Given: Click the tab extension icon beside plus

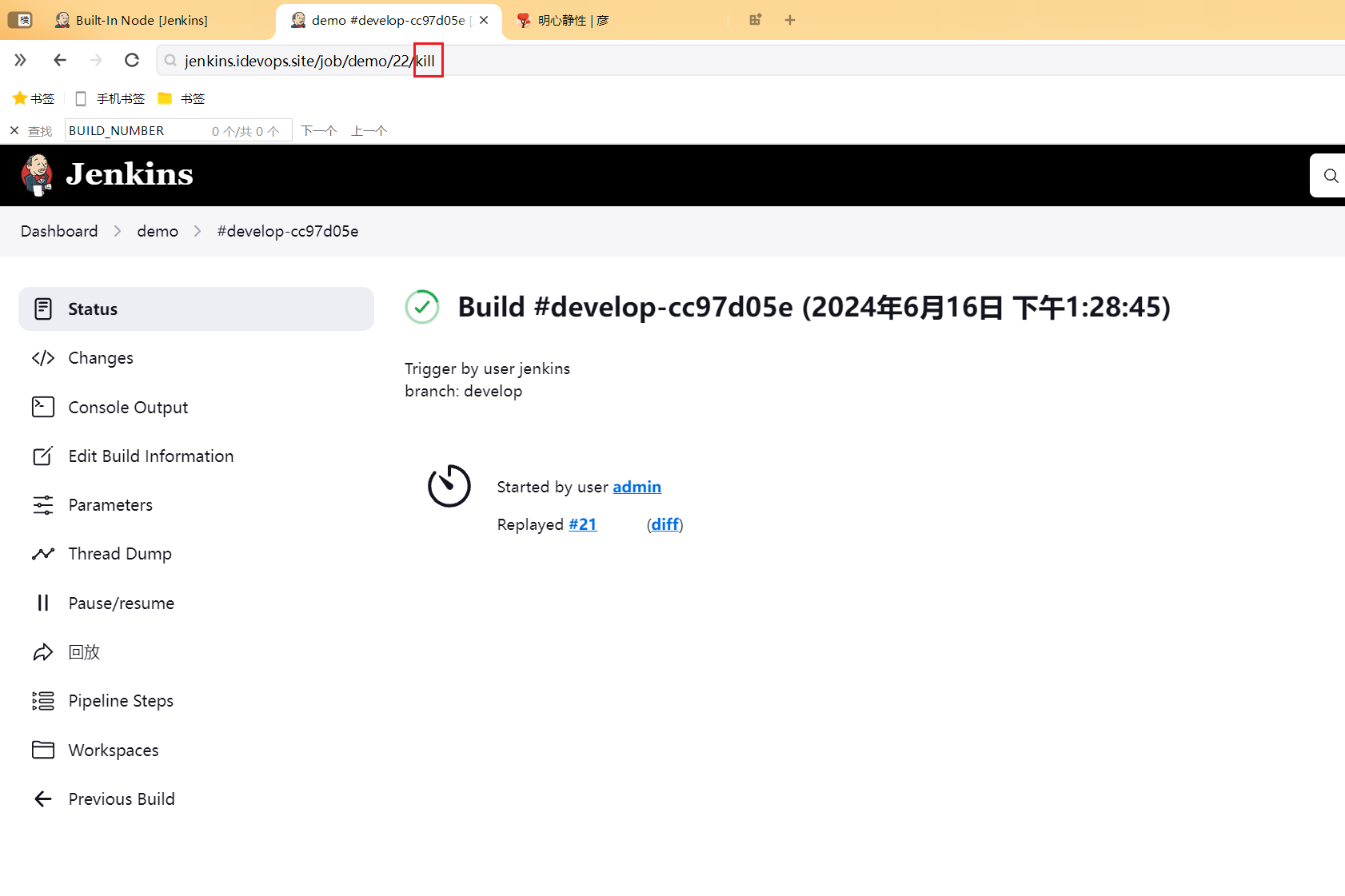Looking at the screenshot, I should pos(756,20).
